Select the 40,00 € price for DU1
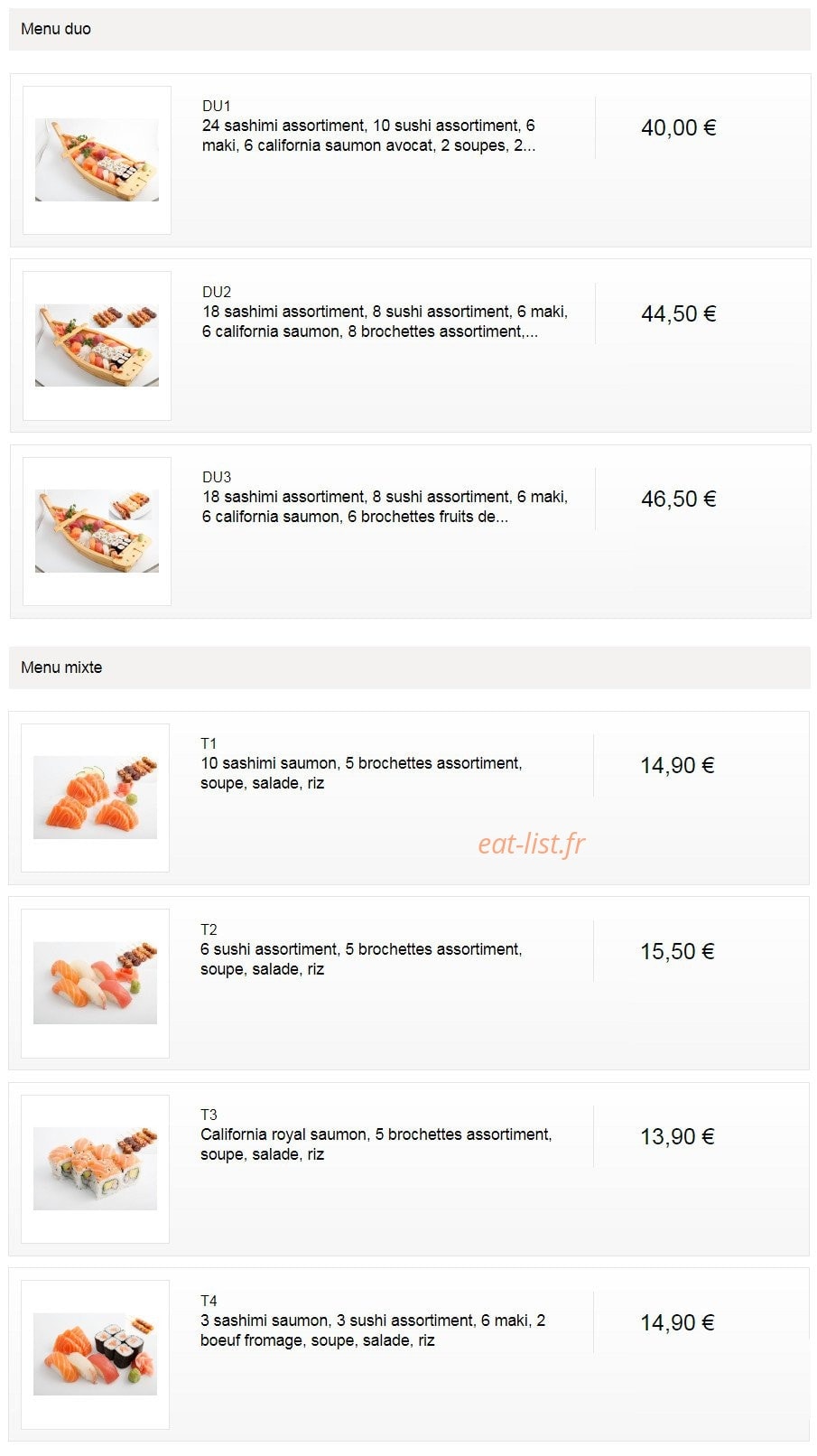 pos(679,128)
